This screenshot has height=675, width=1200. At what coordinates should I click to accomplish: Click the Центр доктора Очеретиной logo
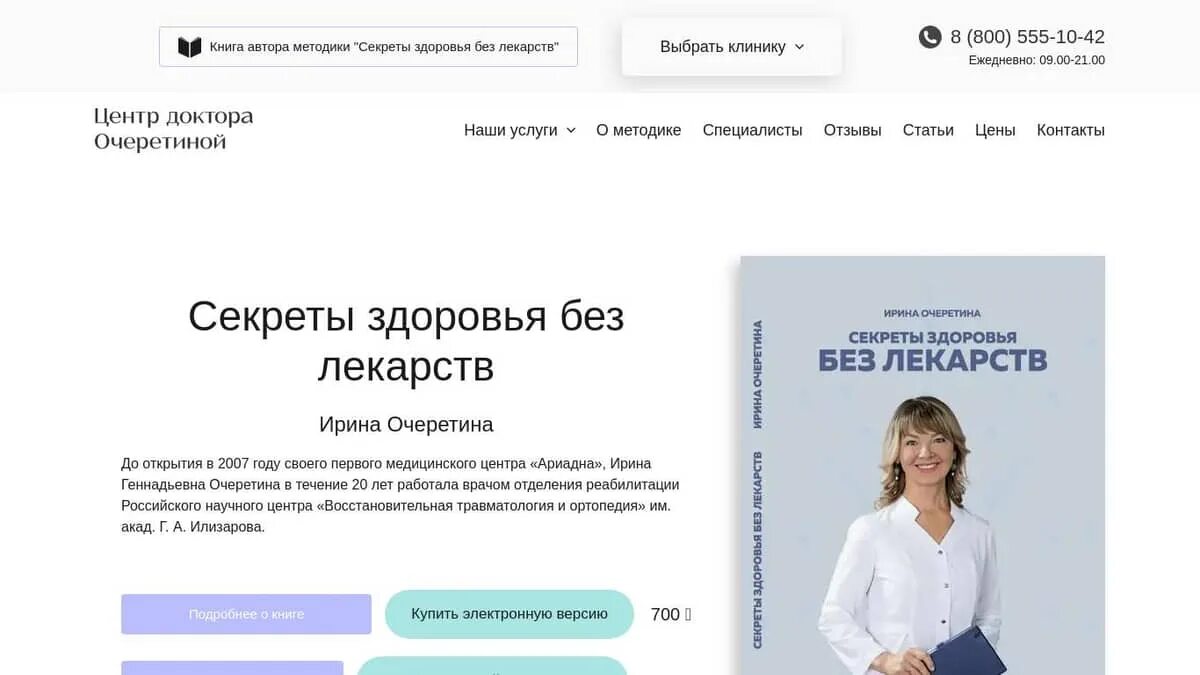[x=174, y=129]
